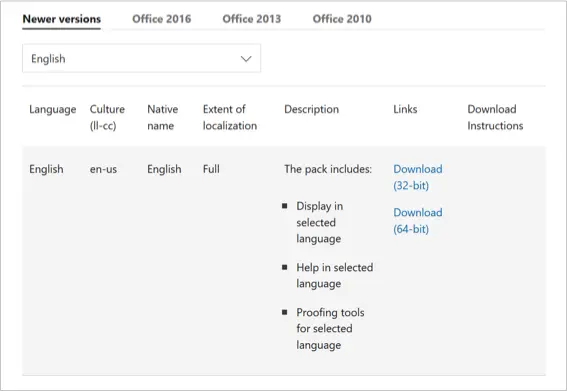567x391 pixels.
Task: Click the Native name column header
Action: click(162, 117)
